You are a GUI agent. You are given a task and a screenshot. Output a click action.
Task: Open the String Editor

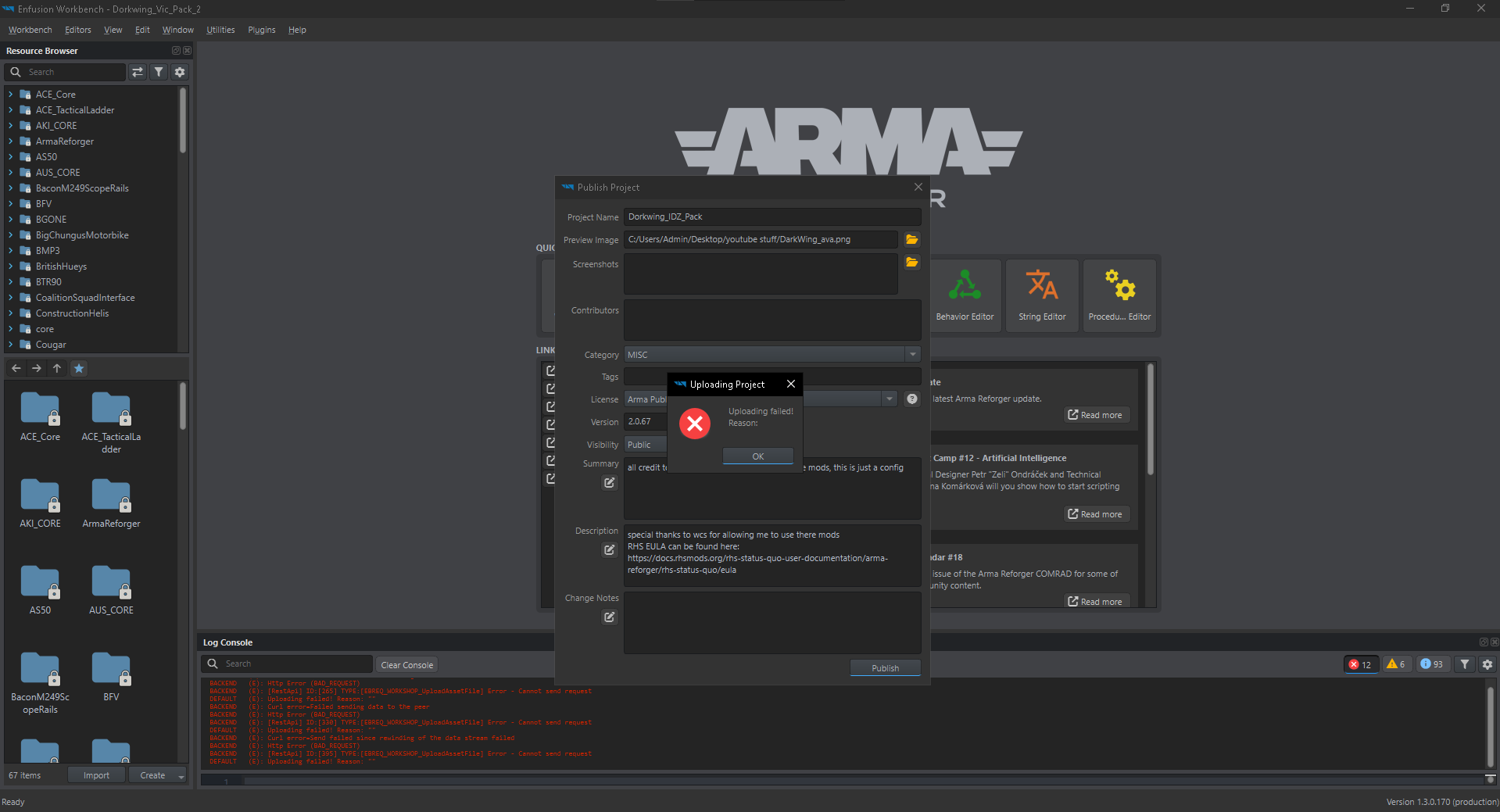click(x=1042, y=295)
